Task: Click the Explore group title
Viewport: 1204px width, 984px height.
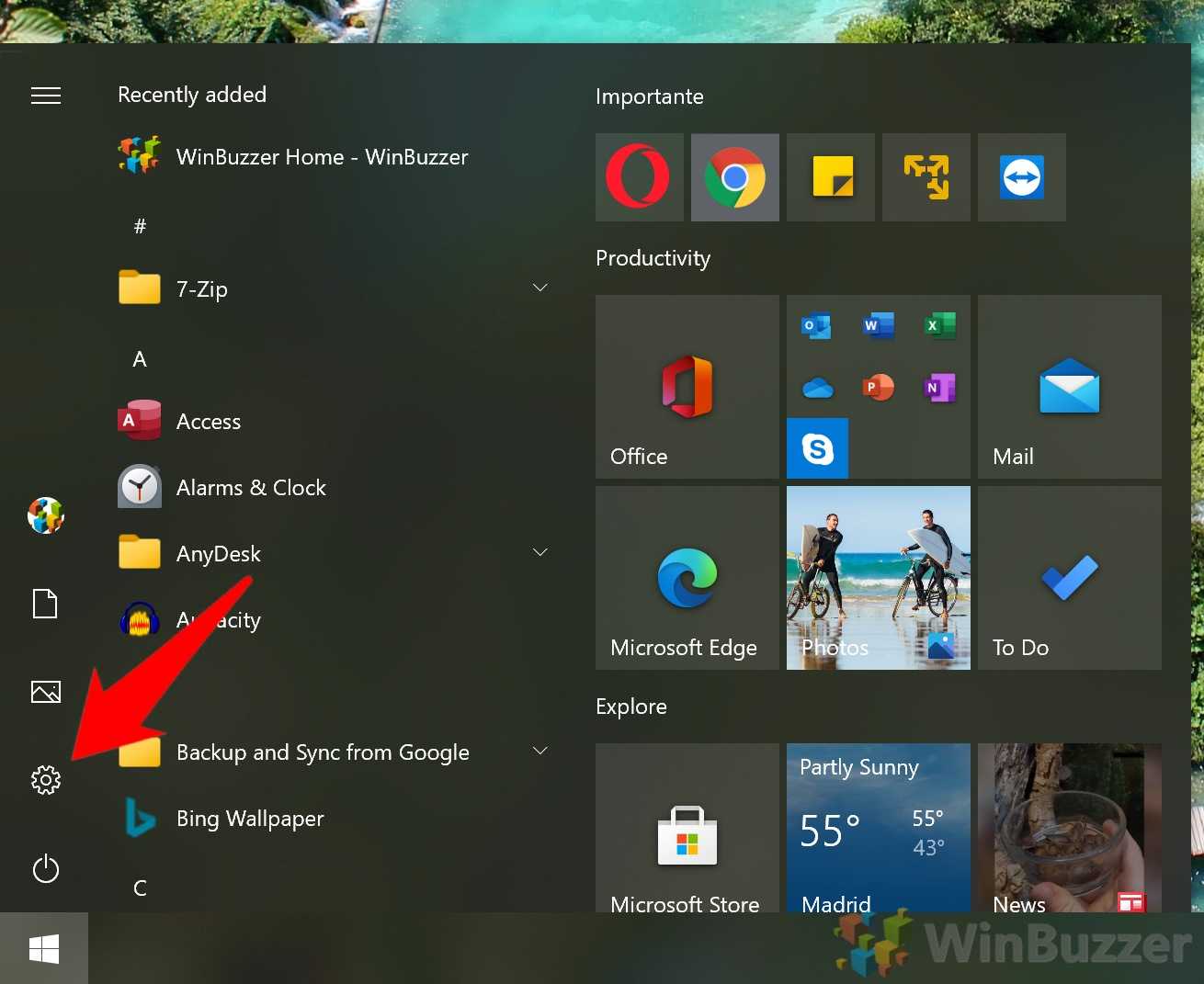Action: (x=631, y=707)
